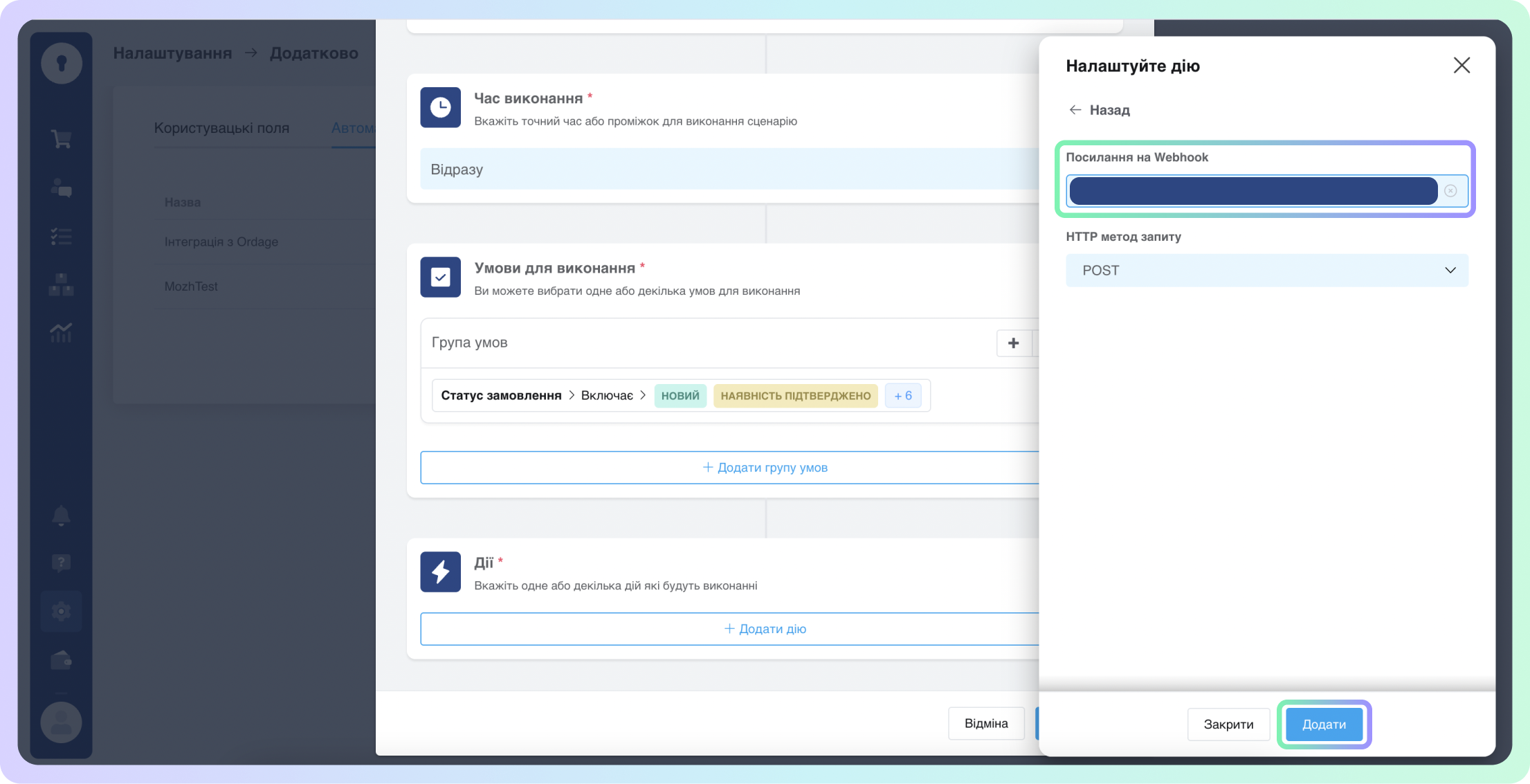Viewport: 1530px width, 784px height.
Task: Click the shopping cart sidebar icon
Action: [61, 139]
